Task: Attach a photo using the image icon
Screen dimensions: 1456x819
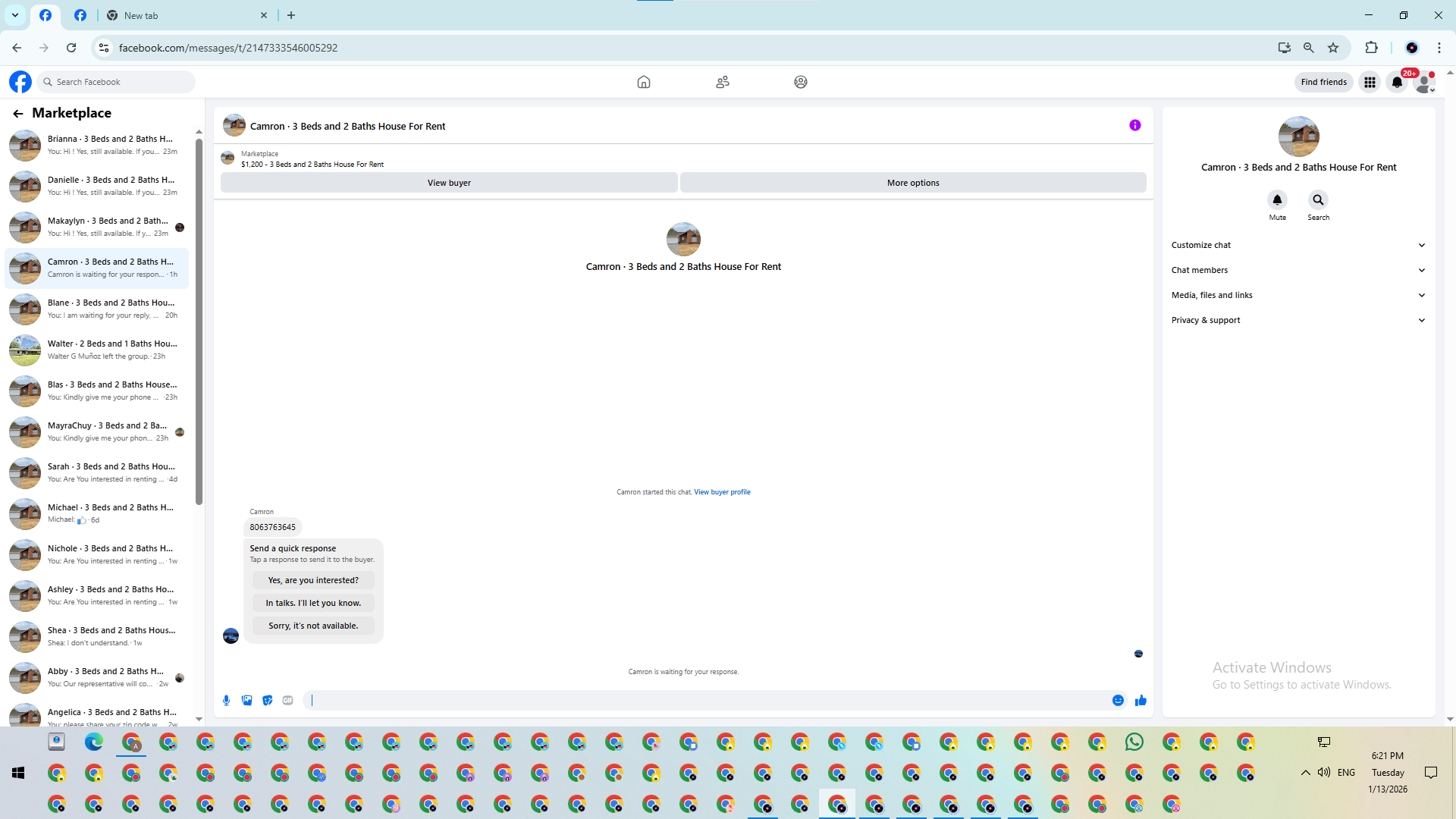Action: pyautogui.click(x=246, y=701)
